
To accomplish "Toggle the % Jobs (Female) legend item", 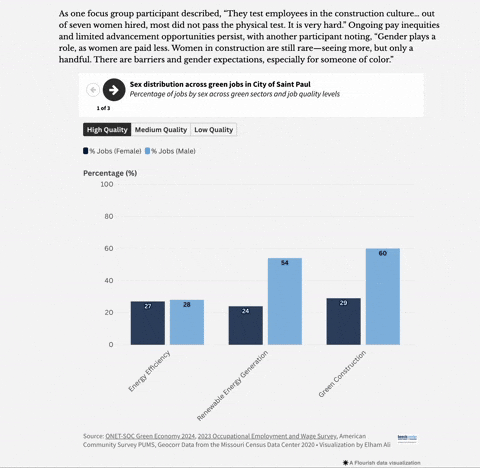I will click(x=112, y=151).
